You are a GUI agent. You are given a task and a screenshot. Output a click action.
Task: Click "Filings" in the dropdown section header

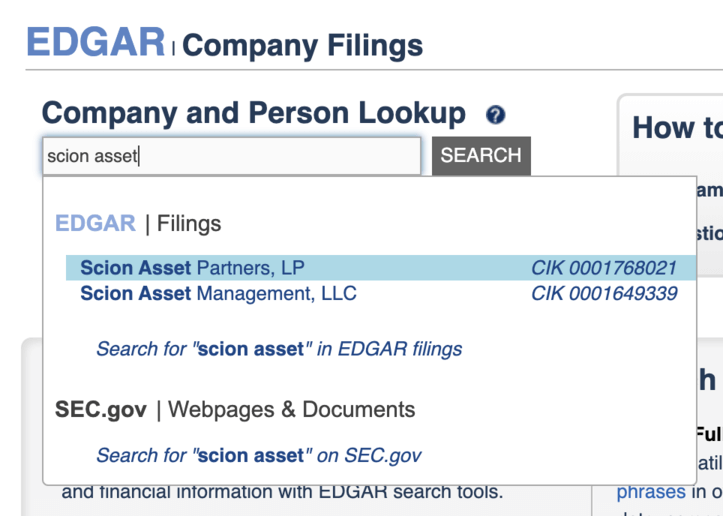click(189, 223)
